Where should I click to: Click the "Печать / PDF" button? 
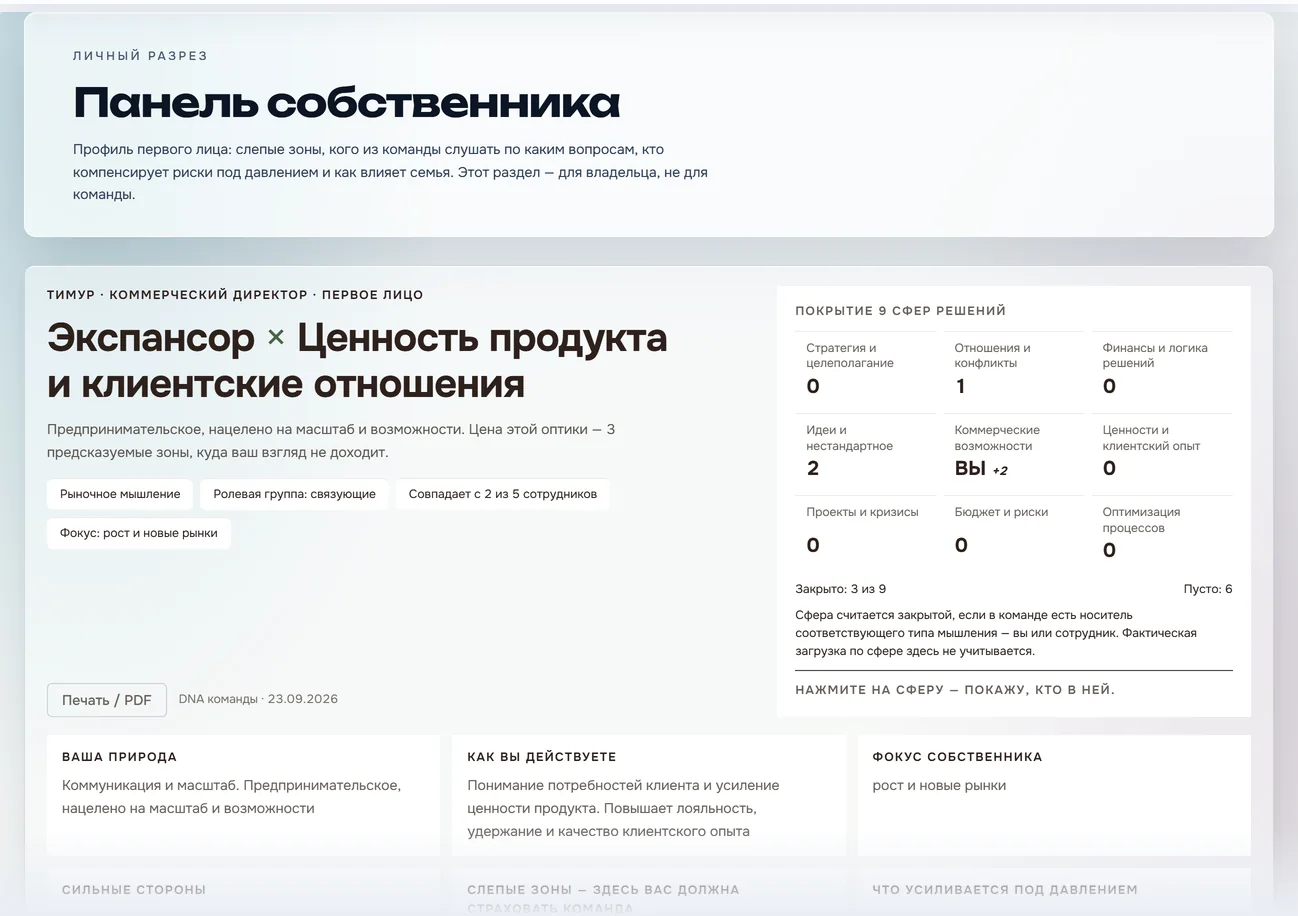107,700
